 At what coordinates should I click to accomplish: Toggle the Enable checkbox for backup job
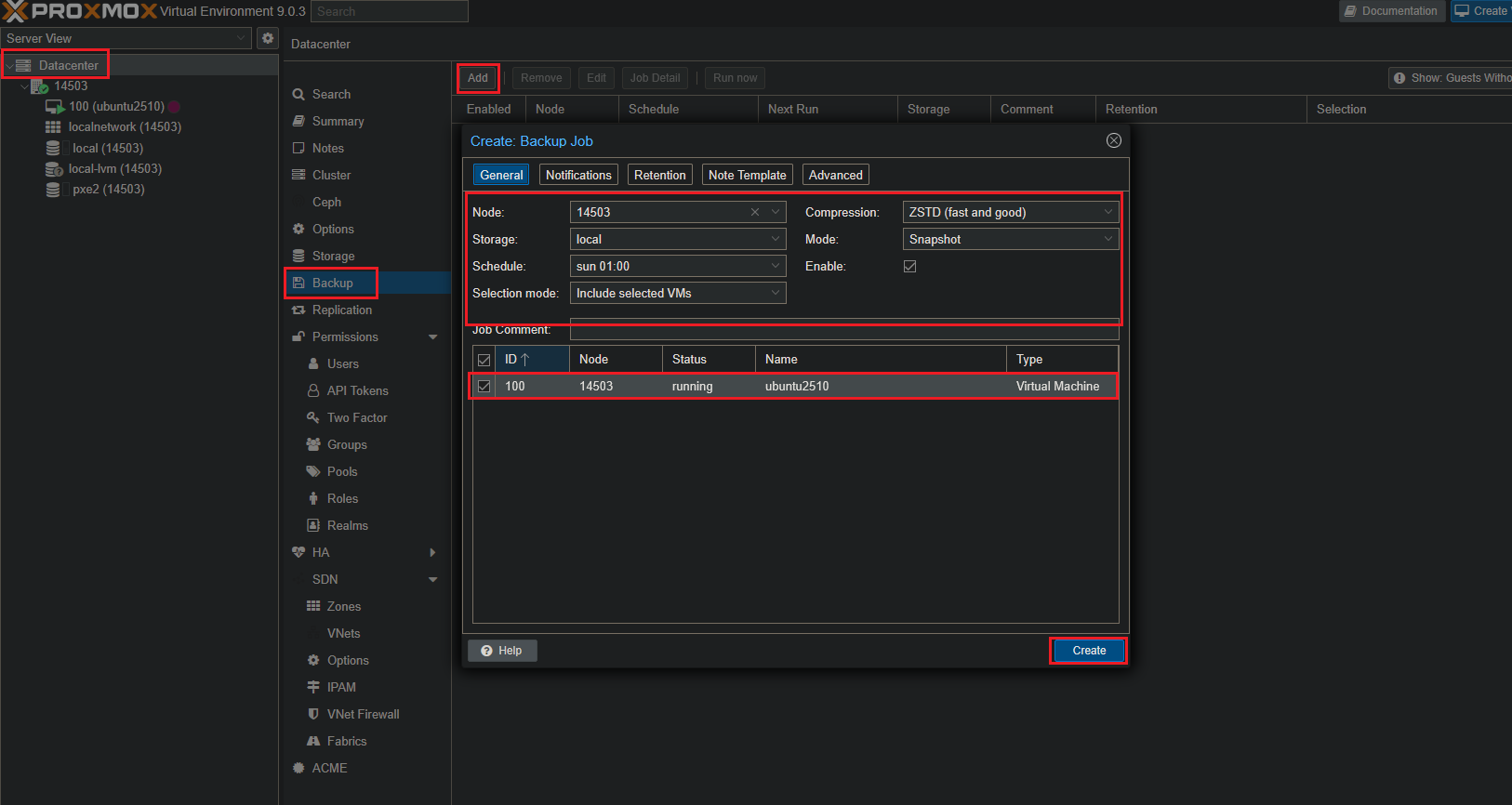tap(910, 267)
